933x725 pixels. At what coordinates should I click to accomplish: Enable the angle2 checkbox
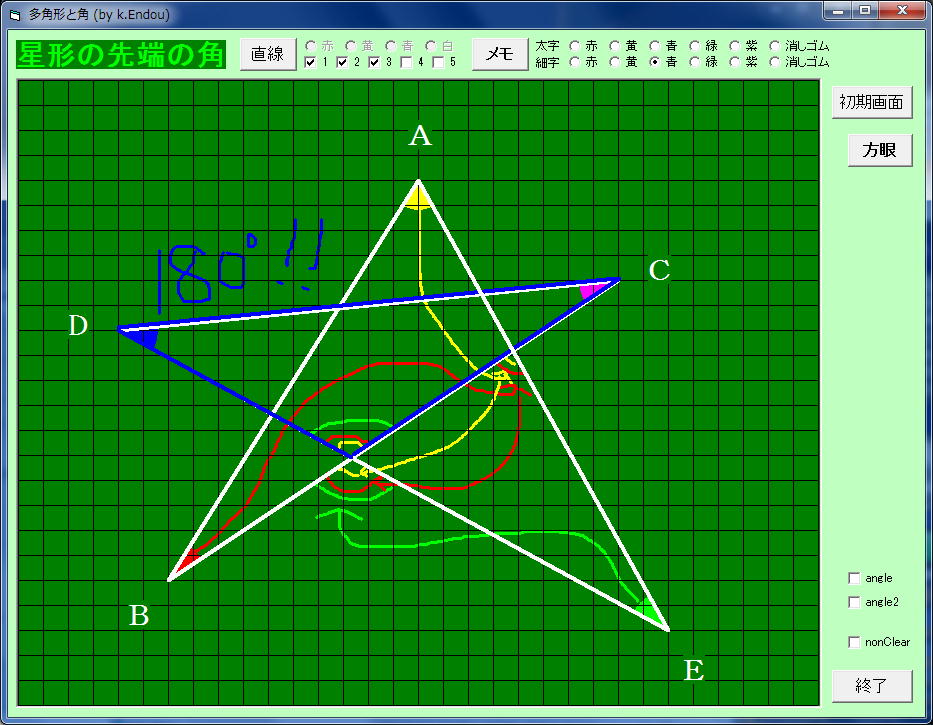pos(854,602)
